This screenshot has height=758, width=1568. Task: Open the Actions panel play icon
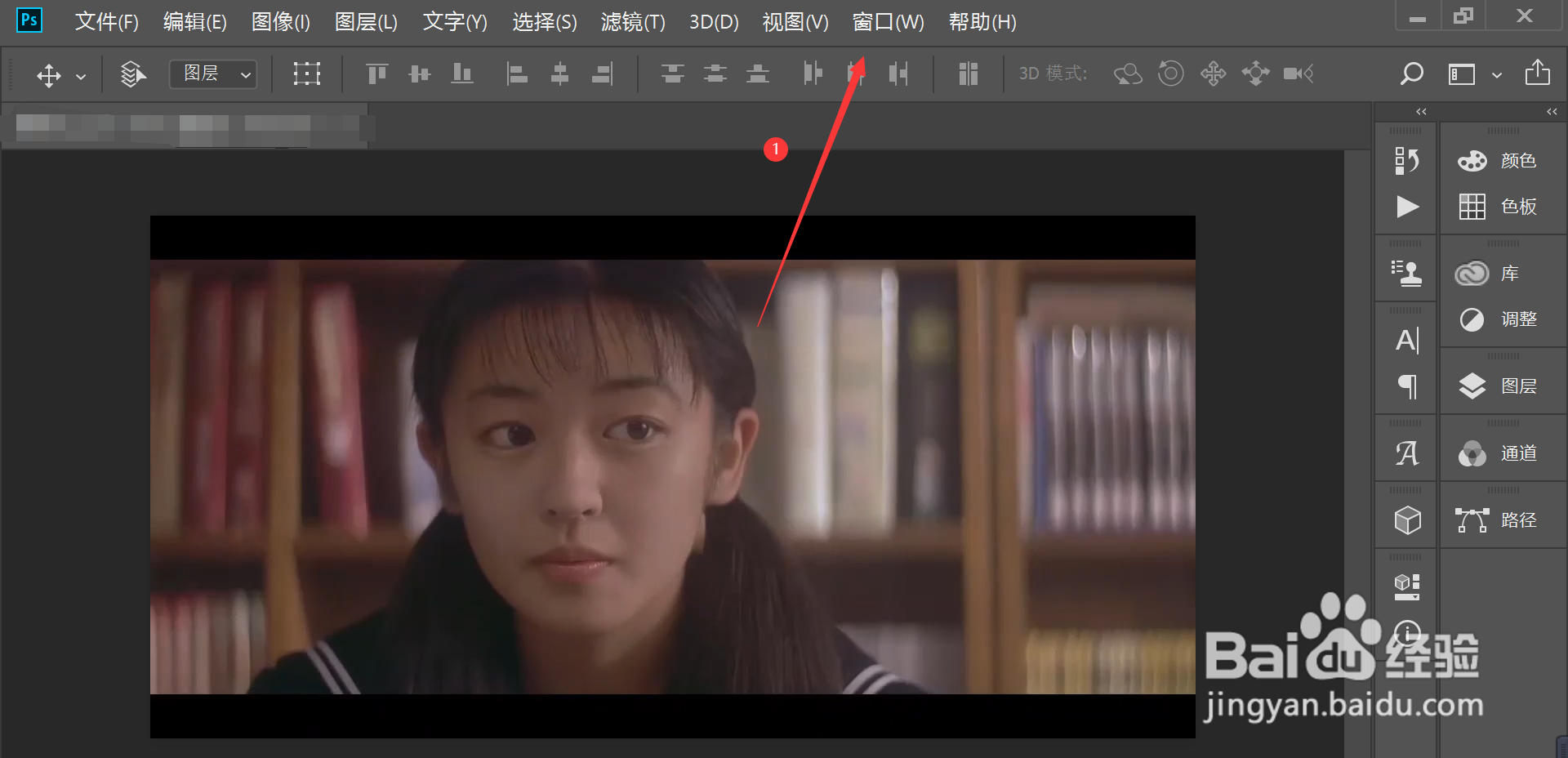tap(1406, 207)
